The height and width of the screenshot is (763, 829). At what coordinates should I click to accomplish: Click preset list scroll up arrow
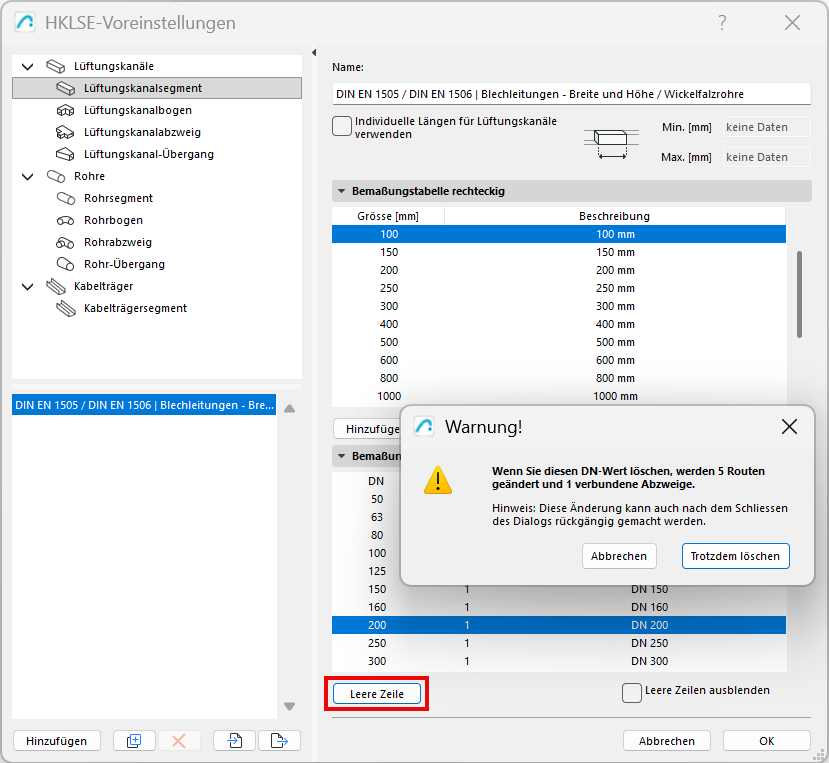(x=289, y=408)
